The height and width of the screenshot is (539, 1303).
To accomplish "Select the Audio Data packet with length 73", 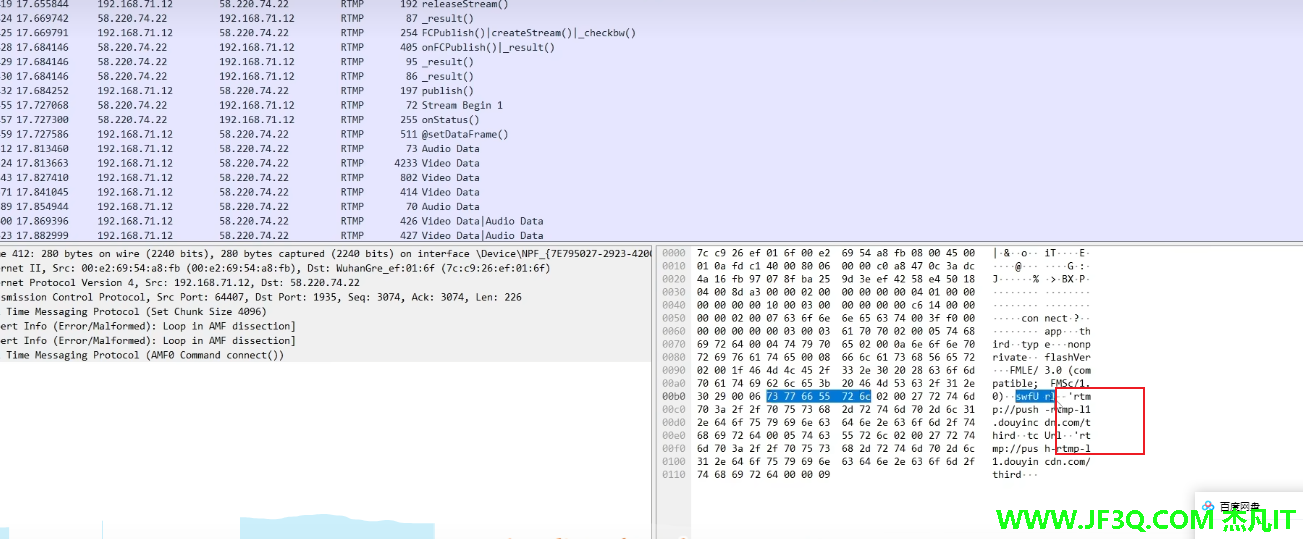I will [450, 149].
